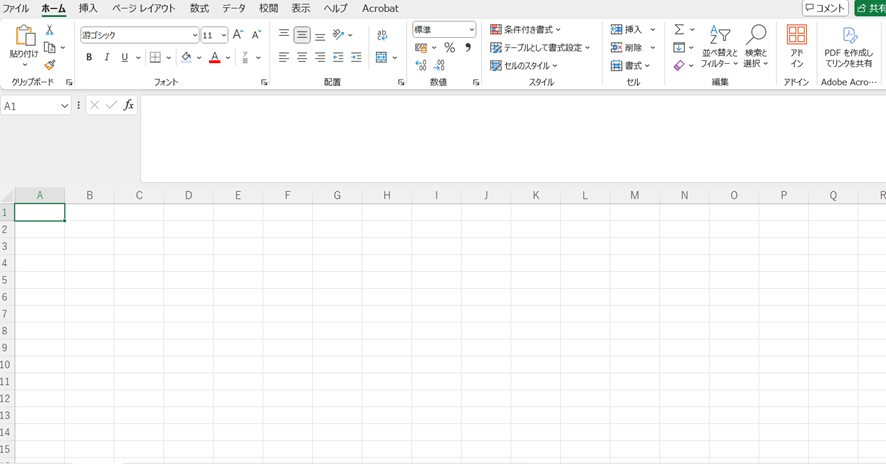Viewport: 886px width, 464px height.
Task: Open the number format 標準 dropdown
Action: (471, 30)
